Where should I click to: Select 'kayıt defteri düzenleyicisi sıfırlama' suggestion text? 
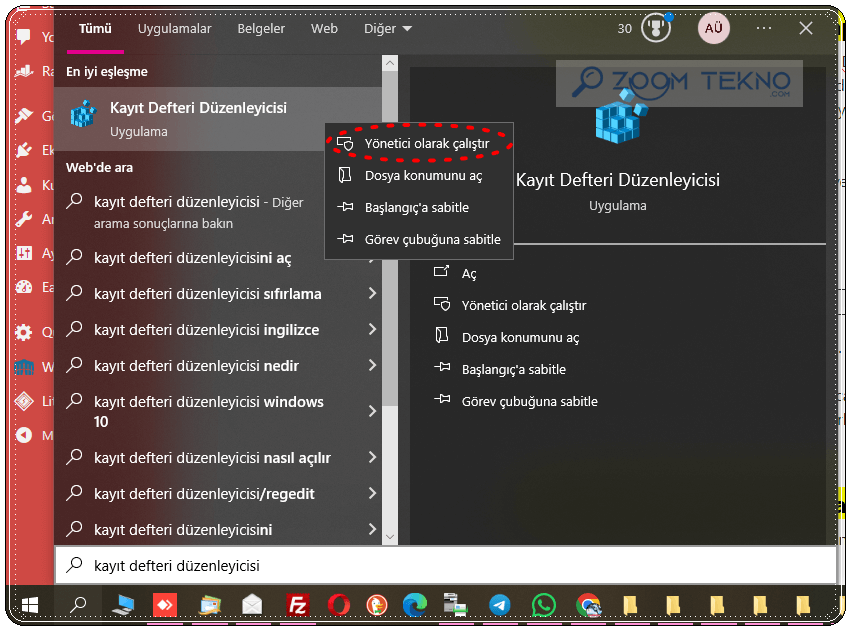pos(207,294)
